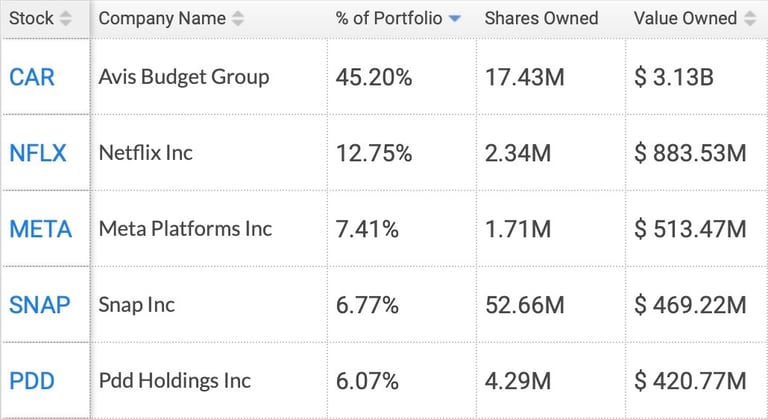Click the 45.20% portfolio cell
Image resolution: width=768 pixels, height=419 pixels.
click(374, 77)
